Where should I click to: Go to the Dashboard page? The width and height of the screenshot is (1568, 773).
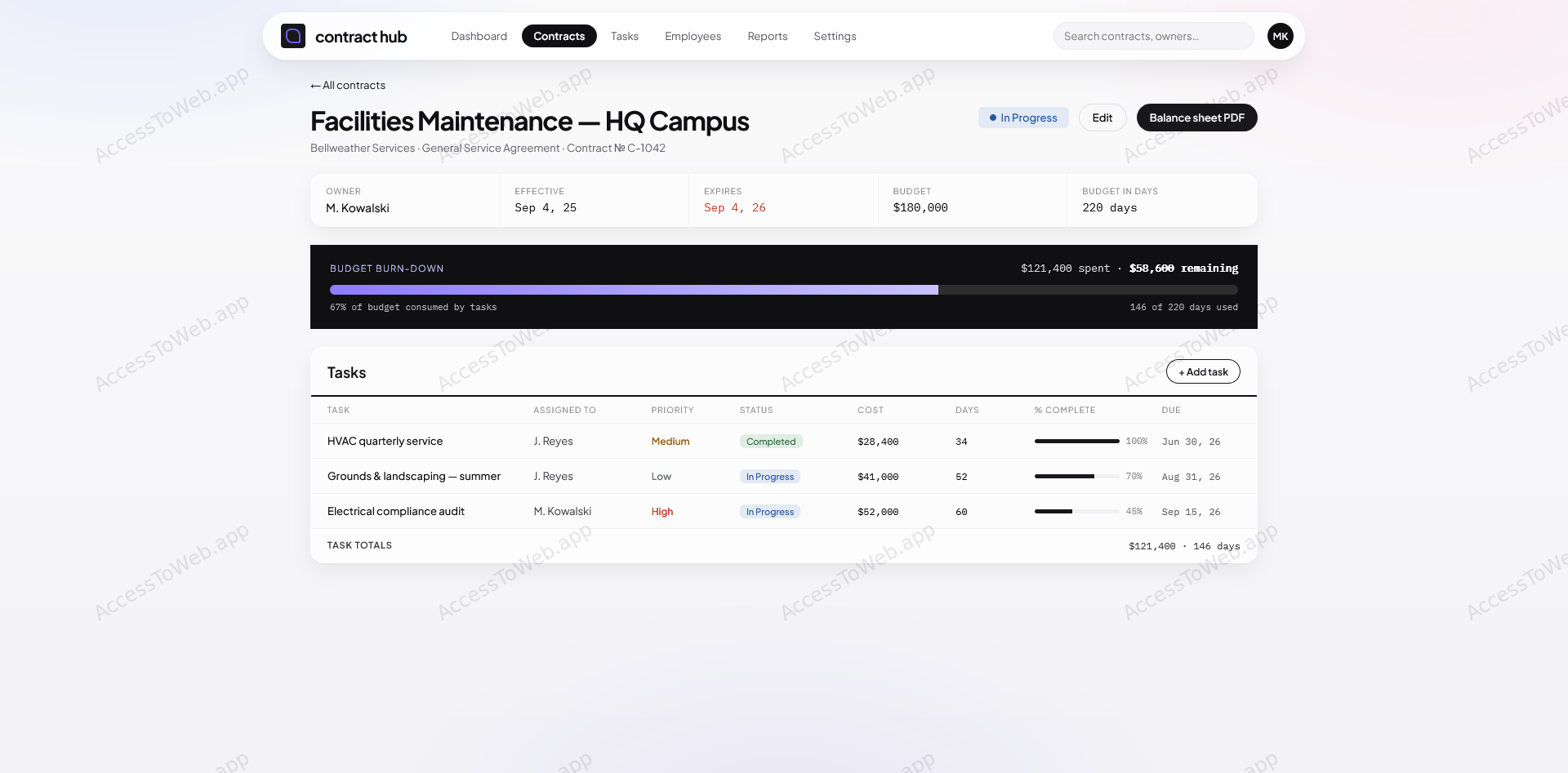tap(479, 36)
